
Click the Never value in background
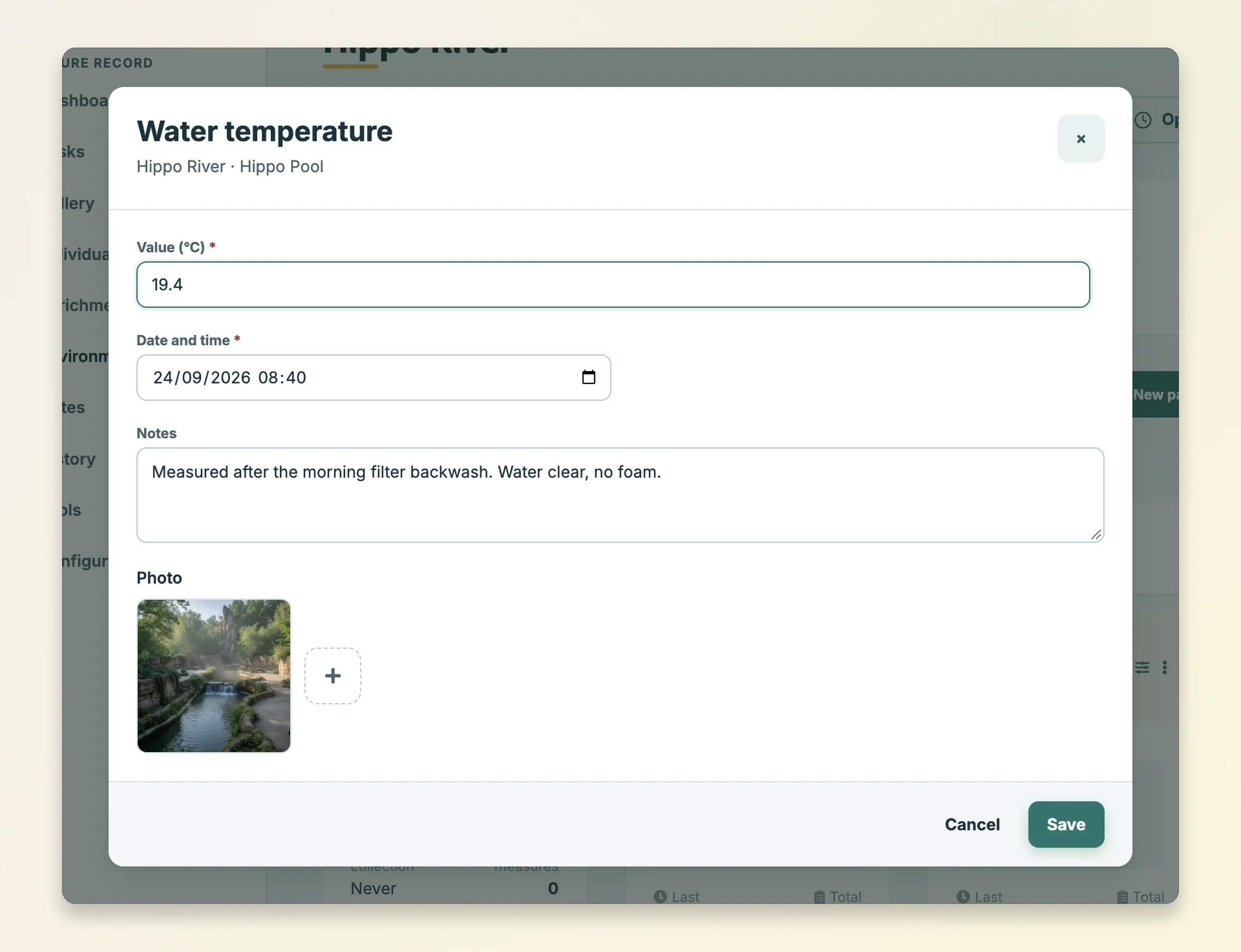(373, 888)
